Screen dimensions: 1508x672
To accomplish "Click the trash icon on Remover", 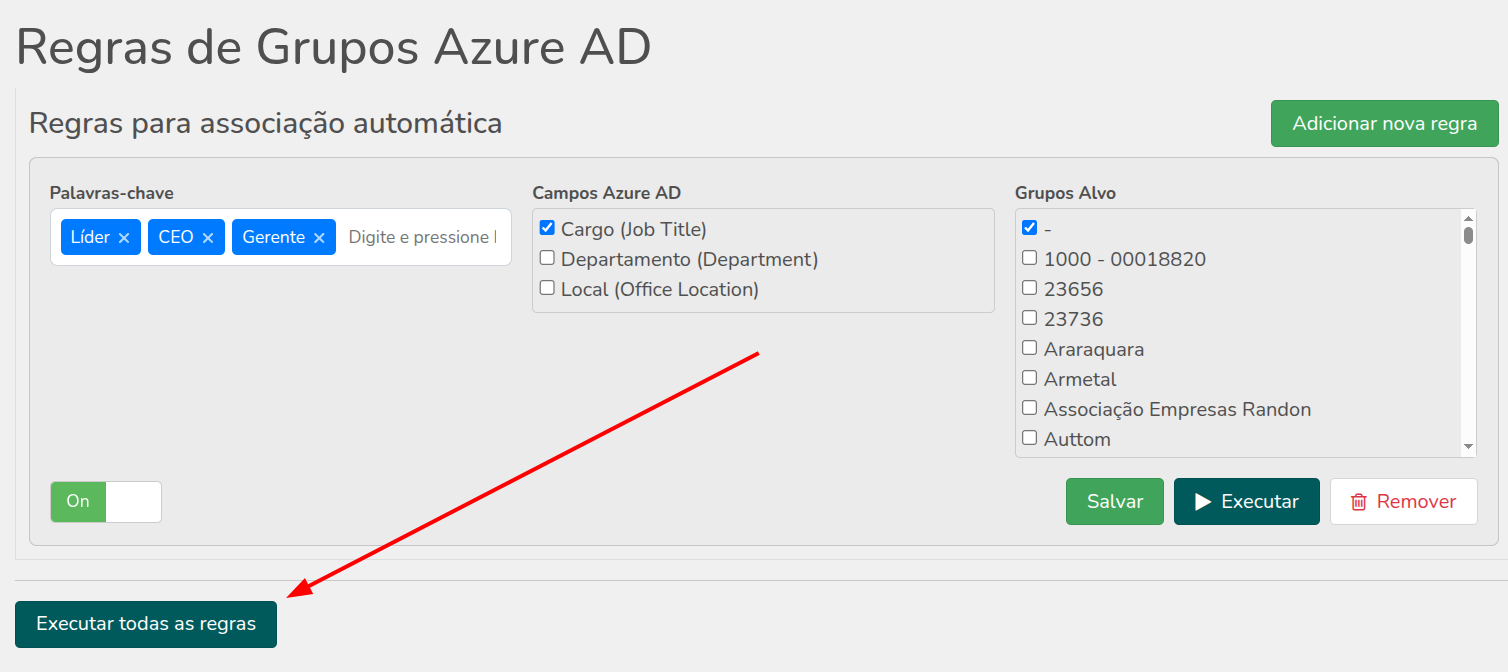I will 1359,502.
